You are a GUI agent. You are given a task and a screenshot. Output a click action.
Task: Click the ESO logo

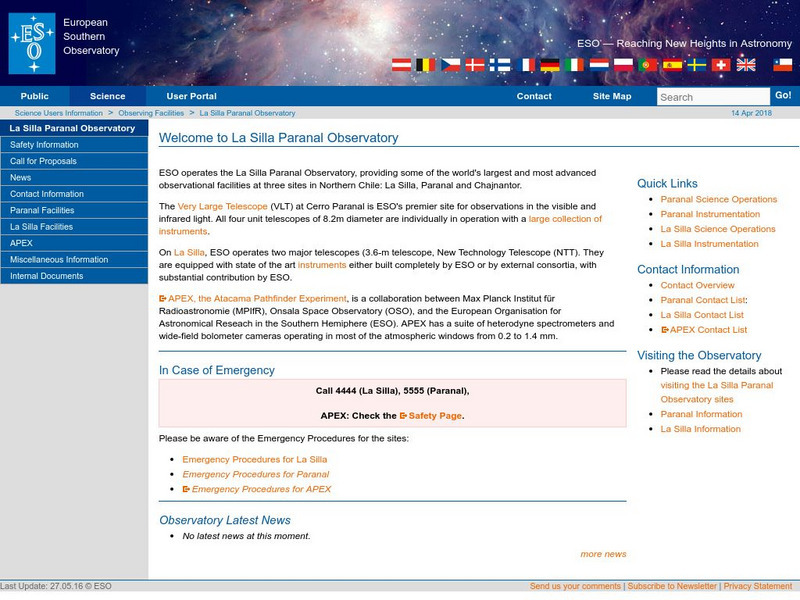[x=33, y=40]
